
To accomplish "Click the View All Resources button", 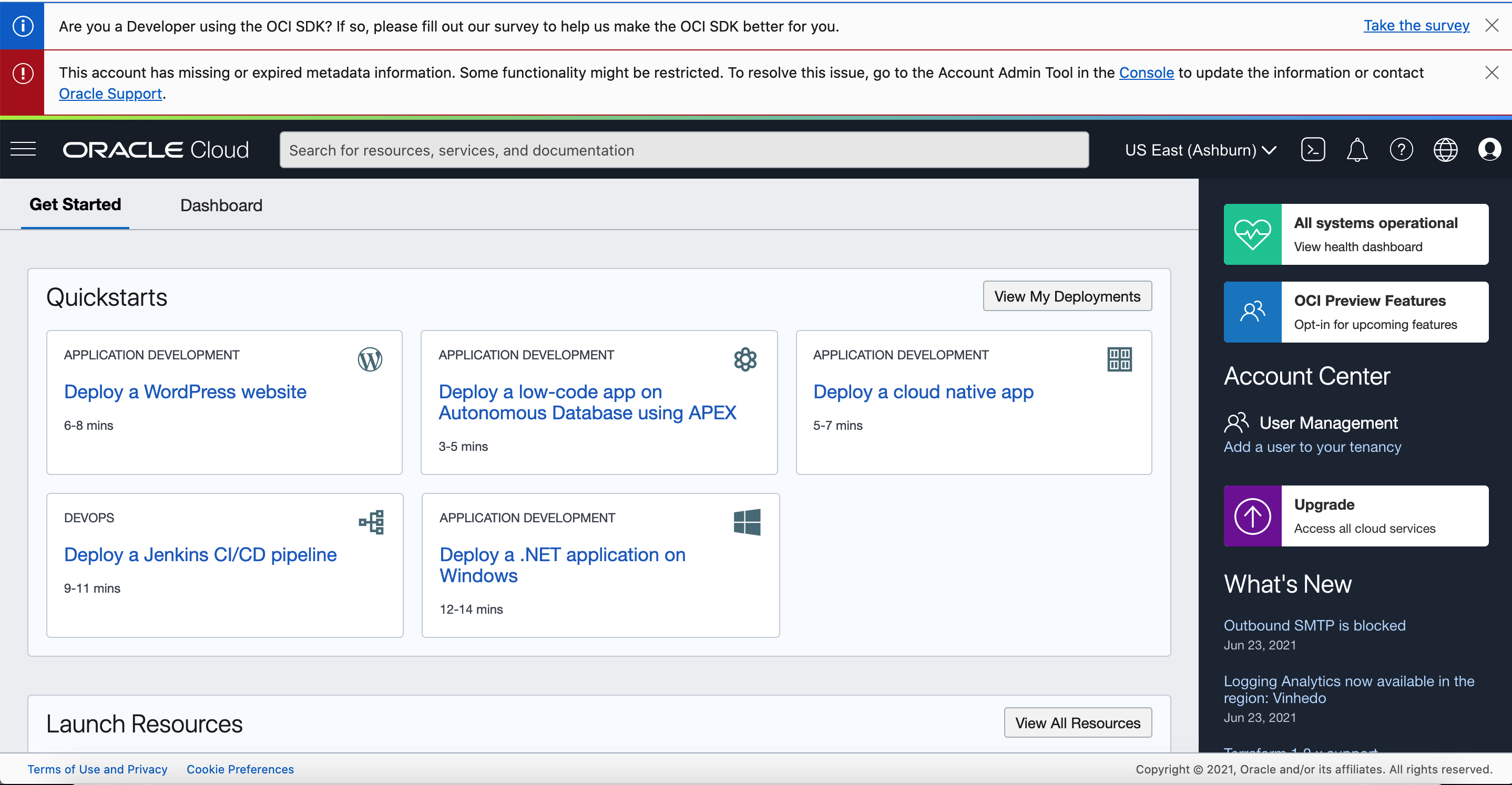I will point(1077,723).
